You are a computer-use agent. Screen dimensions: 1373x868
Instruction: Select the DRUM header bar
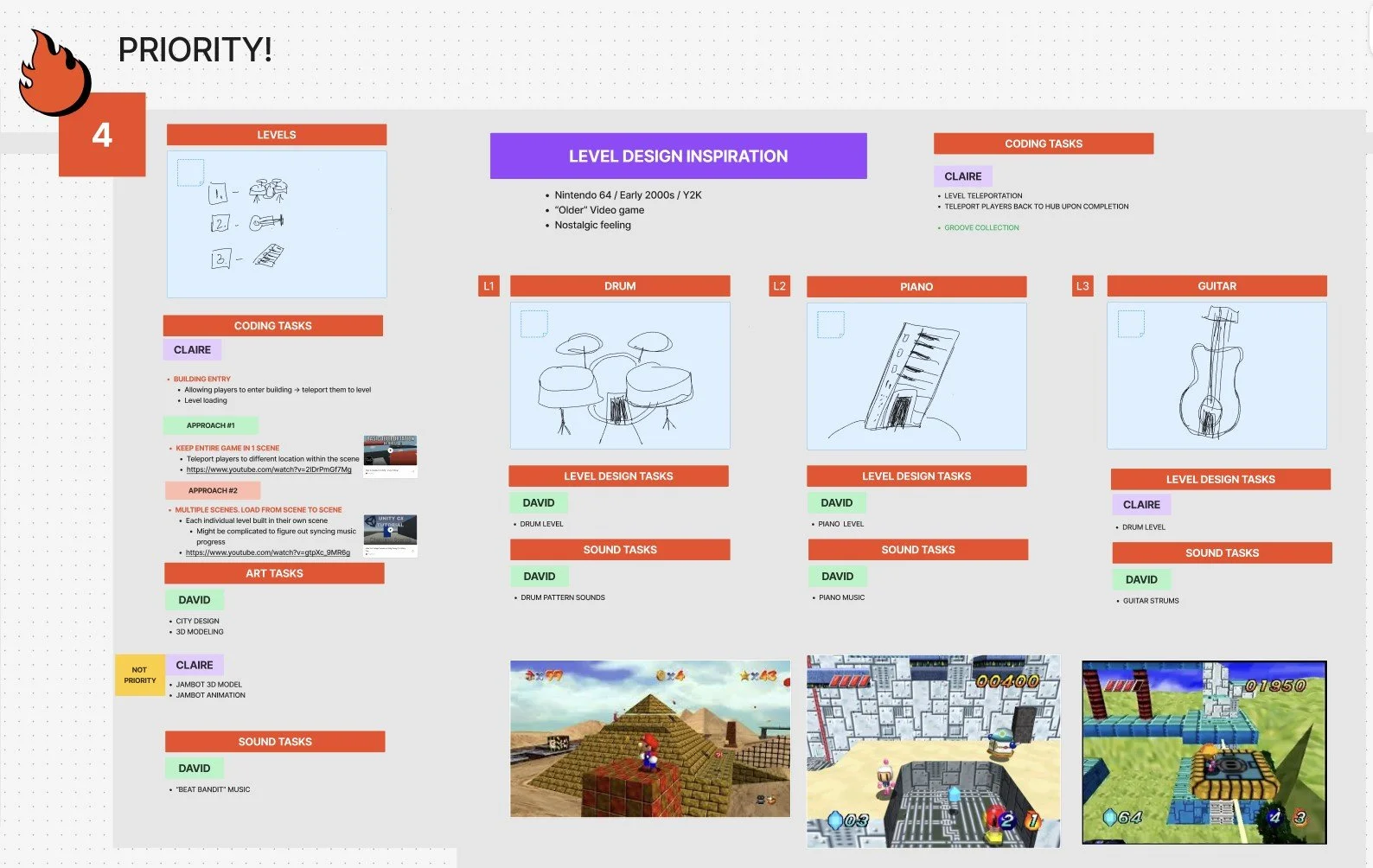[620, 286]
